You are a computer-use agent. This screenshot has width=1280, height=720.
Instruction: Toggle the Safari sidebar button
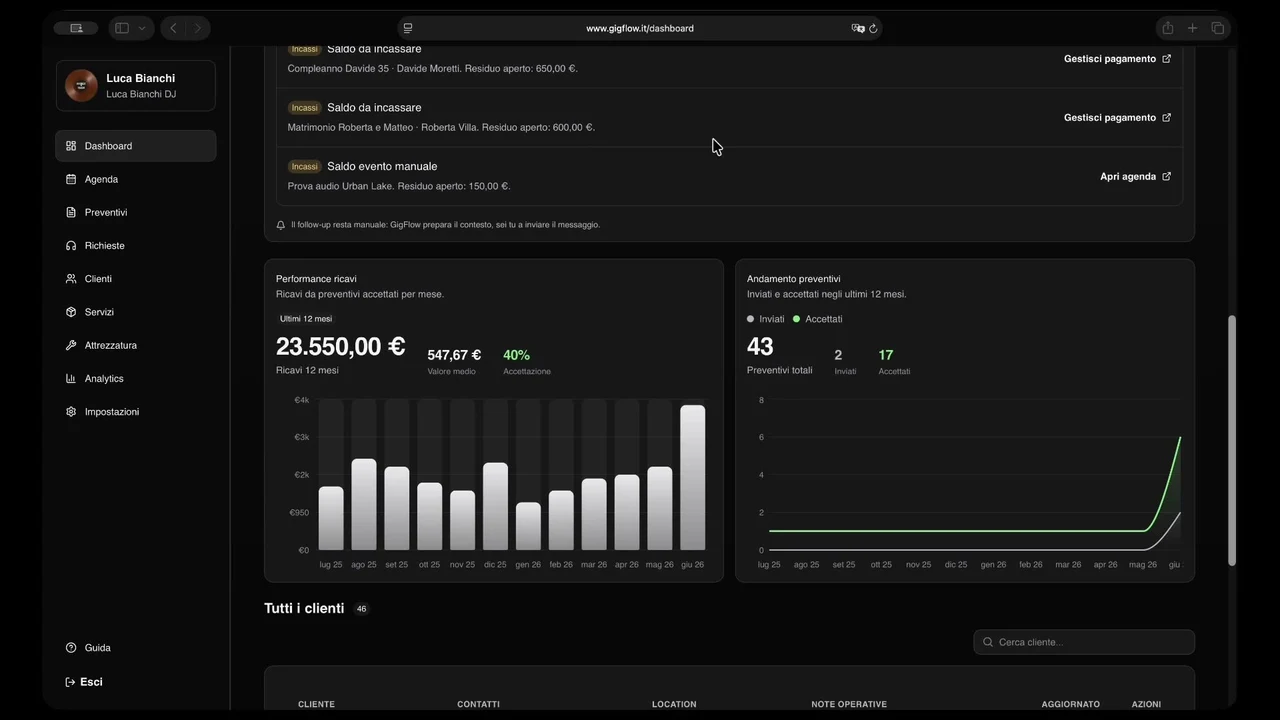122,28
